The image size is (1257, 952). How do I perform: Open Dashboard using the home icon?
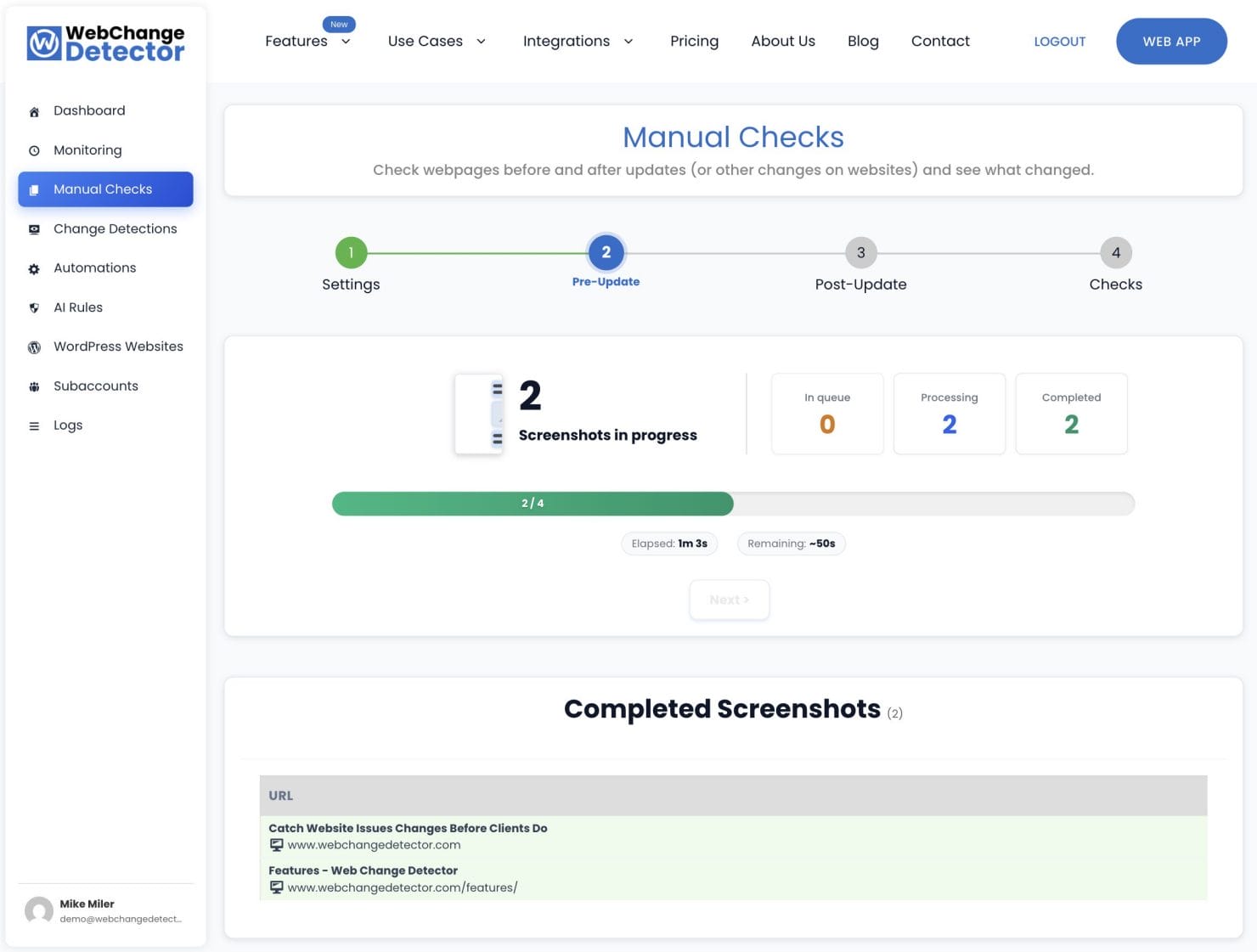pyautogui.click(x=34, y=110)
